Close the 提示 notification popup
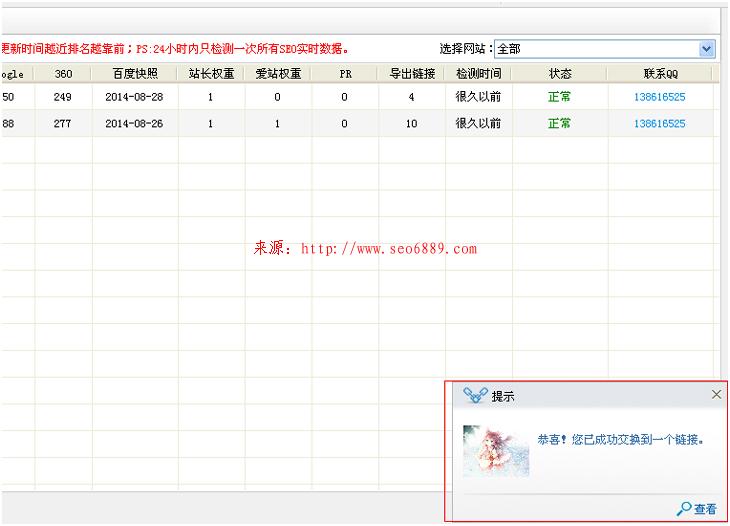730x526 pixels. (716, 395)
